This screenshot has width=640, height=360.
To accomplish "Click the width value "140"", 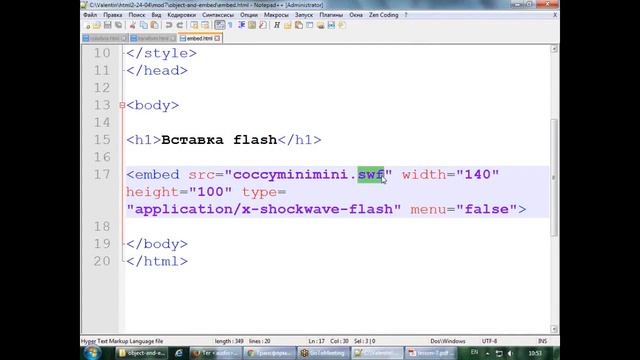I will click(x=478, y=175).
